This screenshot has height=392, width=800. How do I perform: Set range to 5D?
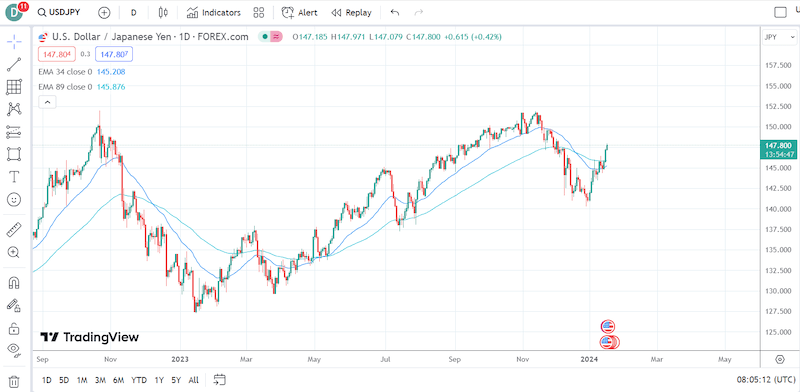point(64,380)
